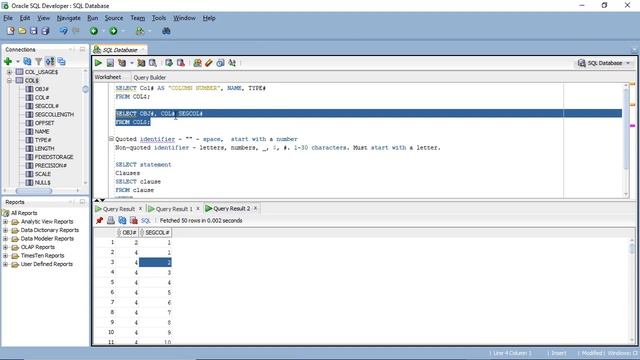Click the filter funnel icon in Connections

(x=38, y=61)
